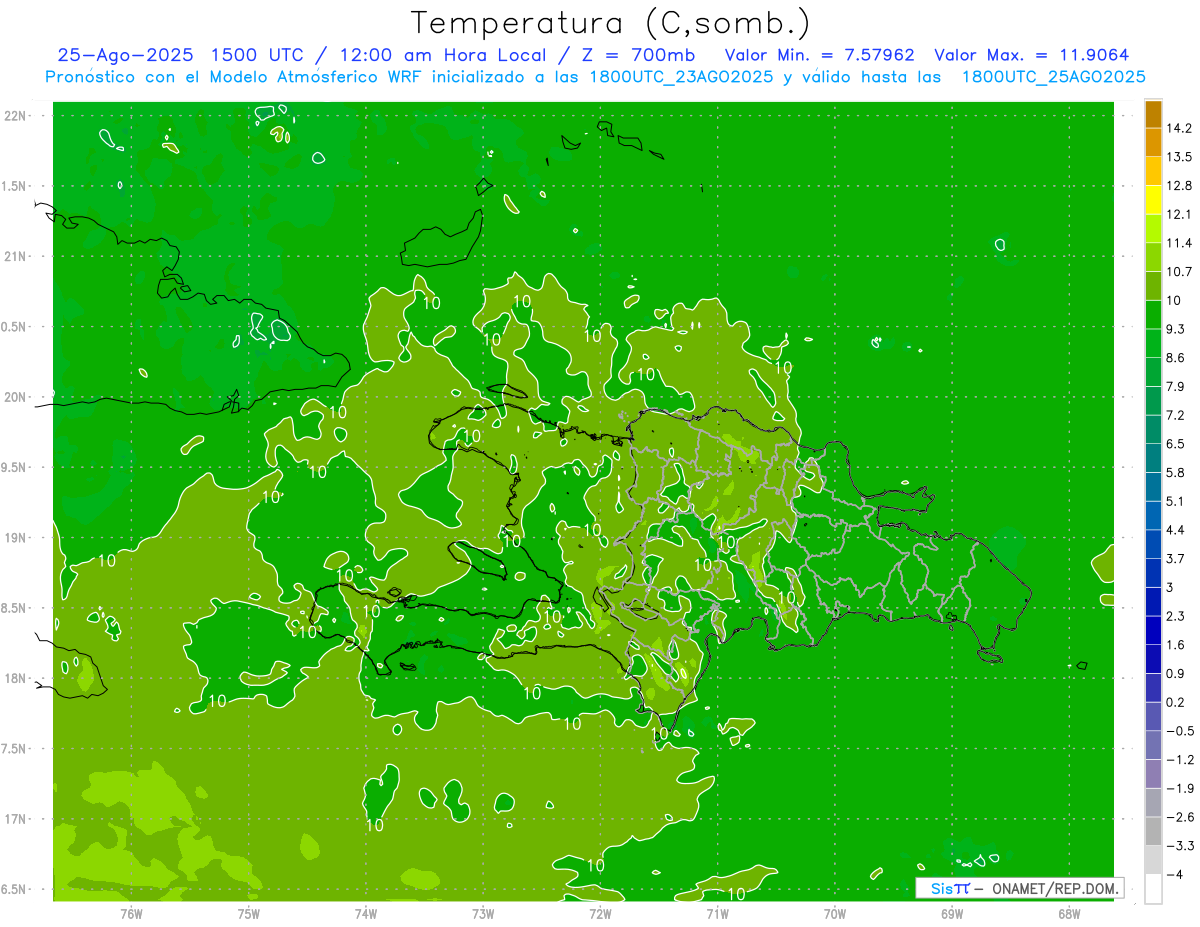
Task: Click the "76W" longitude axis label
Action: pos(131,914)
